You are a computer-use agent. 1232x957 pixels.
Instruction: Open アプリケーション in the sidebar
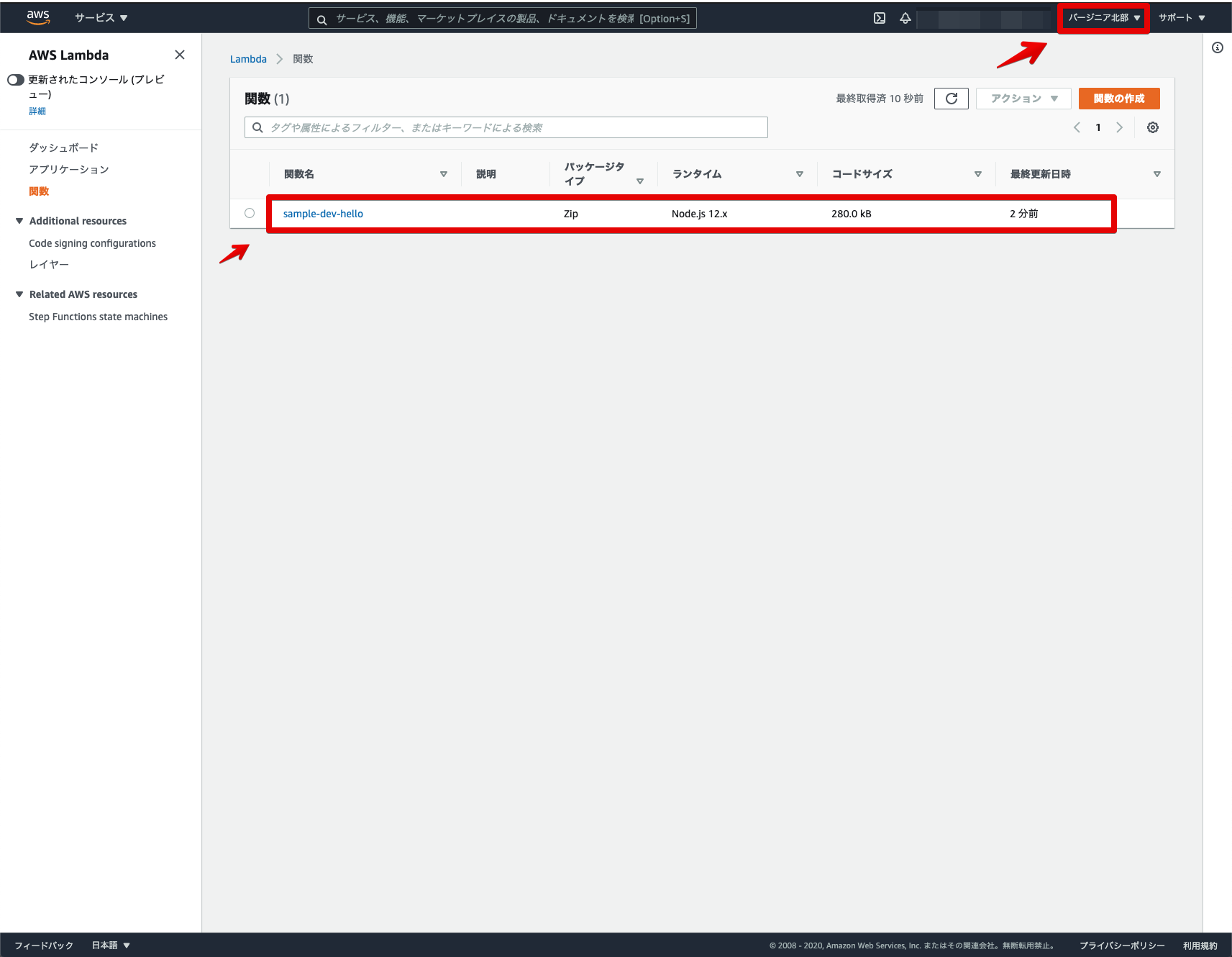tap(69, 169)
